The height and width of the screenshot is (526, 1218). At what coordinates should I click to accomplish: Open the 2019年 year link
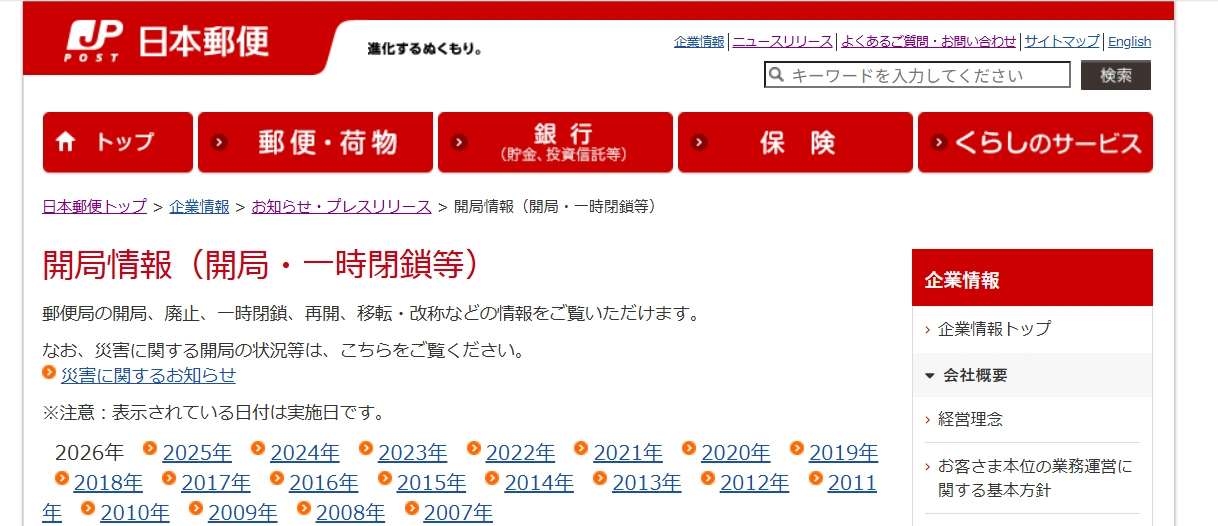[x=844, y=453]
